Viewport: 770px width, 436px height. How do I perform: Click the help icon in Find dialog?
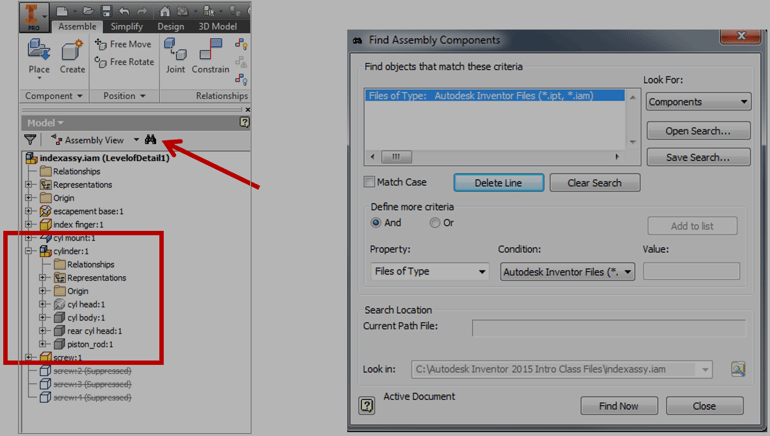click(366, 406)
